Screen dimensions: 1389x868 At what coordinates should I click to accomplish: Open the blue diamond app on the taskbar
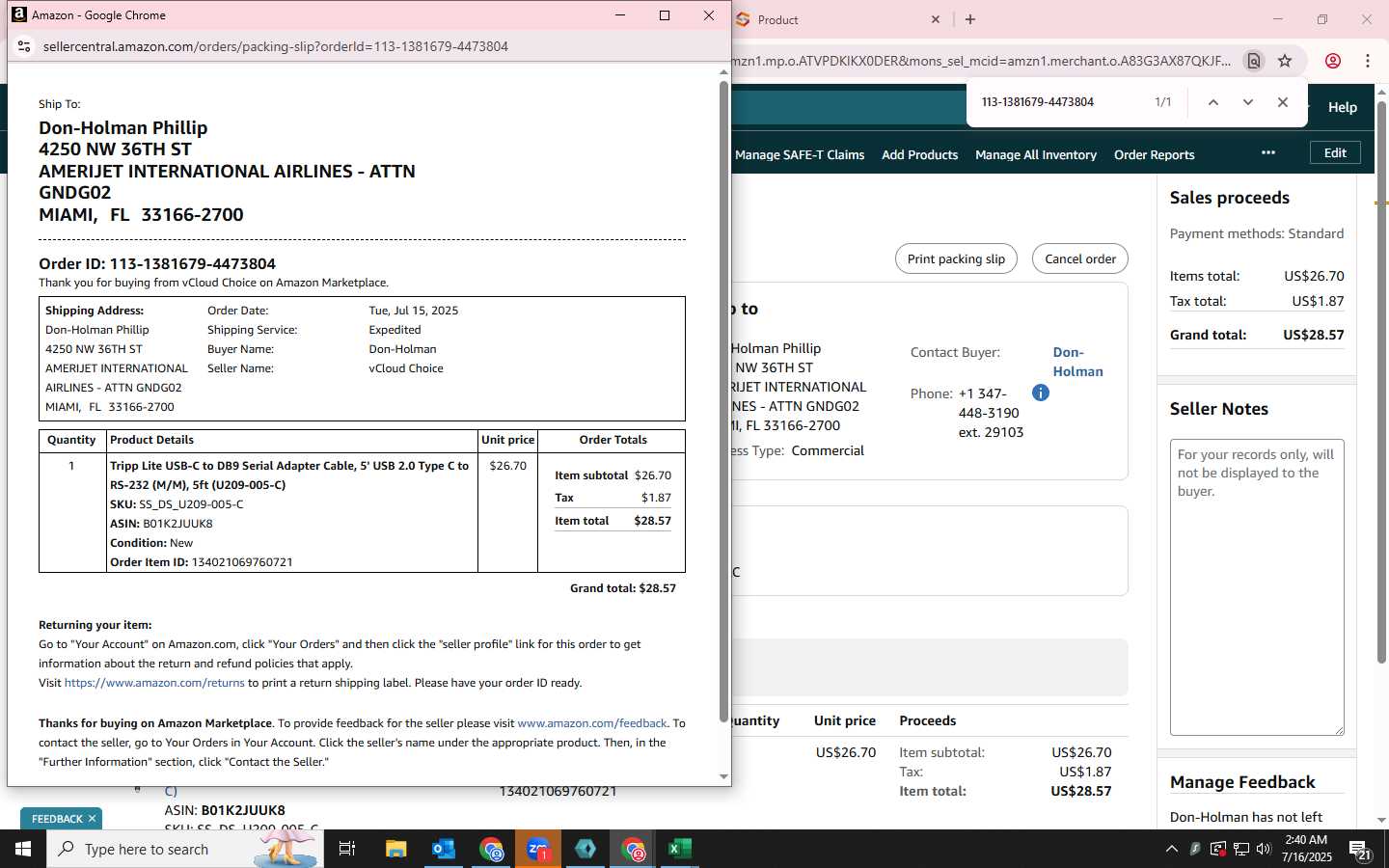(586, 849)
